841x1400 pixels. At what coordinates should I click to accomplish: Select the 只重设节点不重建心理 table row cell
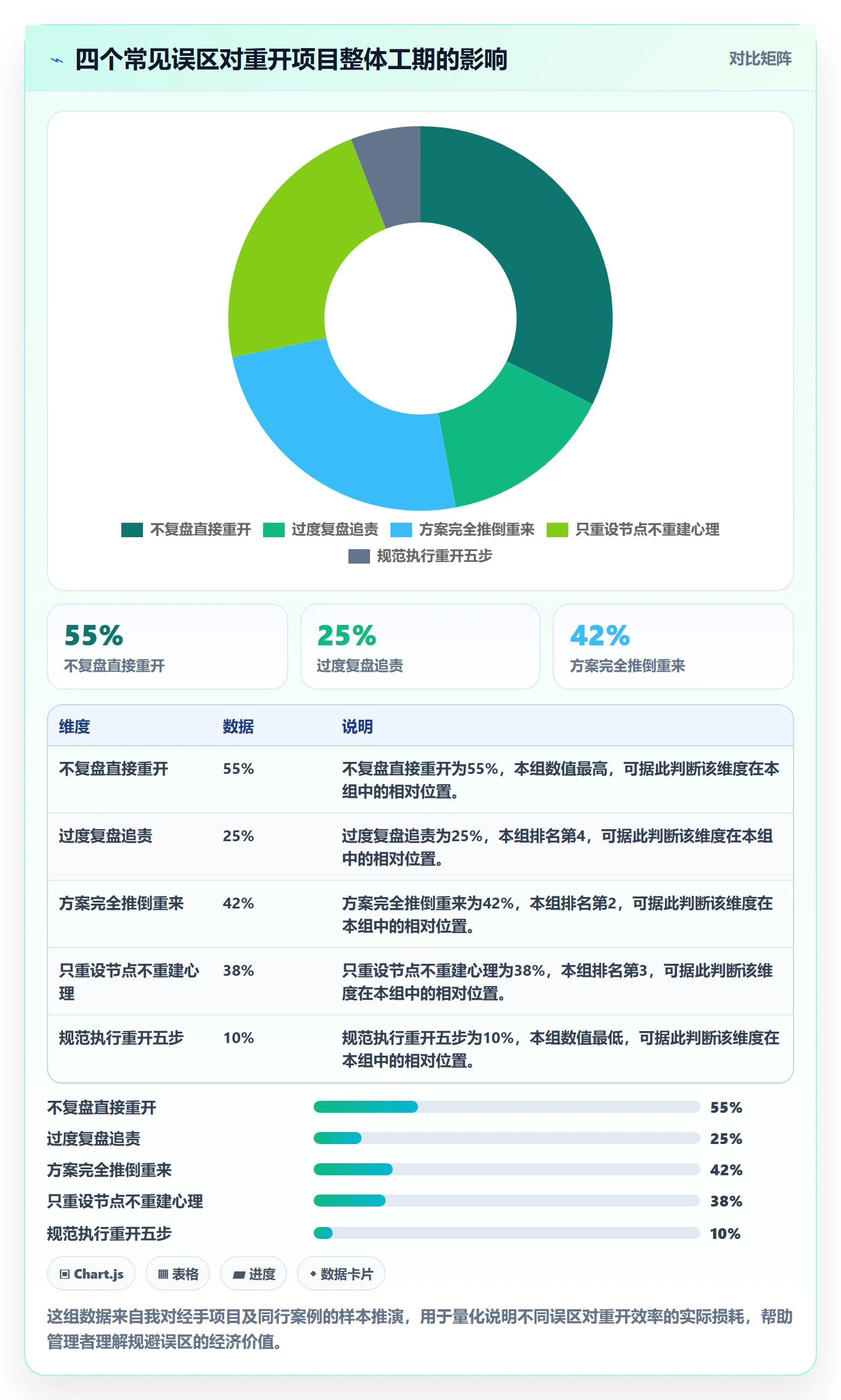[129, 982]
